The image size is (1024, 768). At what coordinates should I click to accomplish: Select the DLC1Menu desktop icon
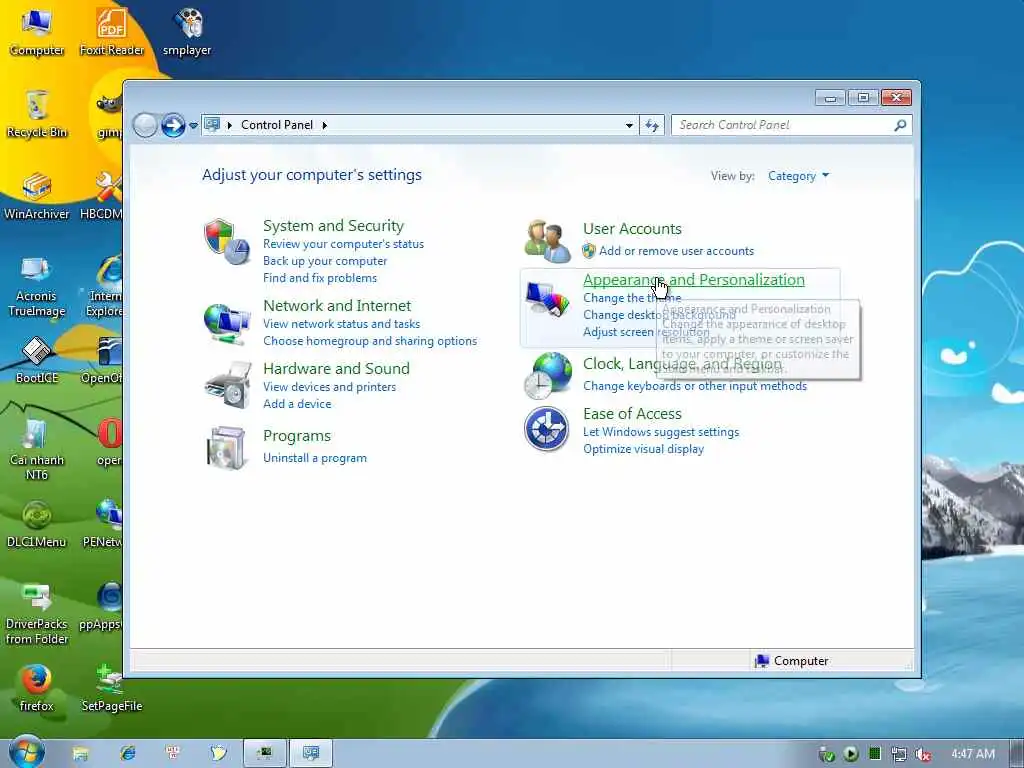point(37,524)
